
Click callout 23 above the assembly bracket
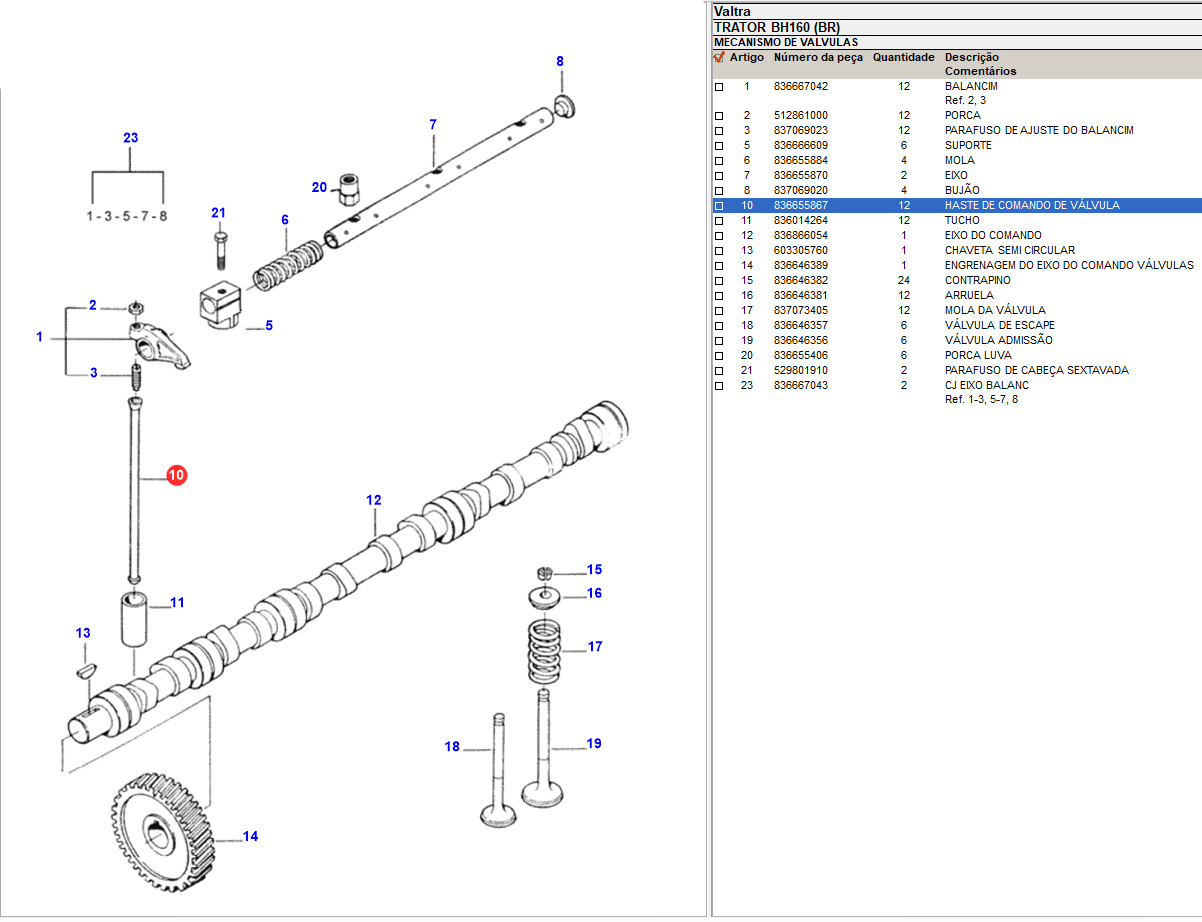pos(130,138)
